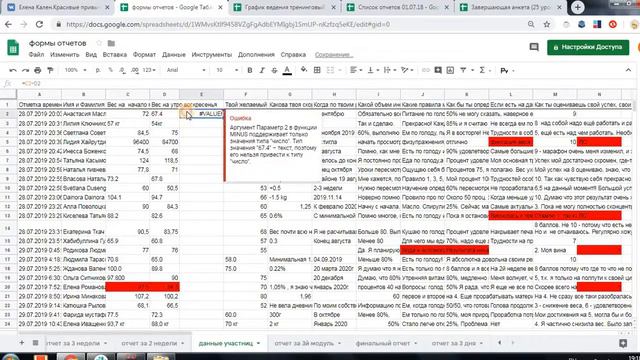Add a new sheet with plus
The width and height of the screenshot is (640, 360).
[22, 343]
